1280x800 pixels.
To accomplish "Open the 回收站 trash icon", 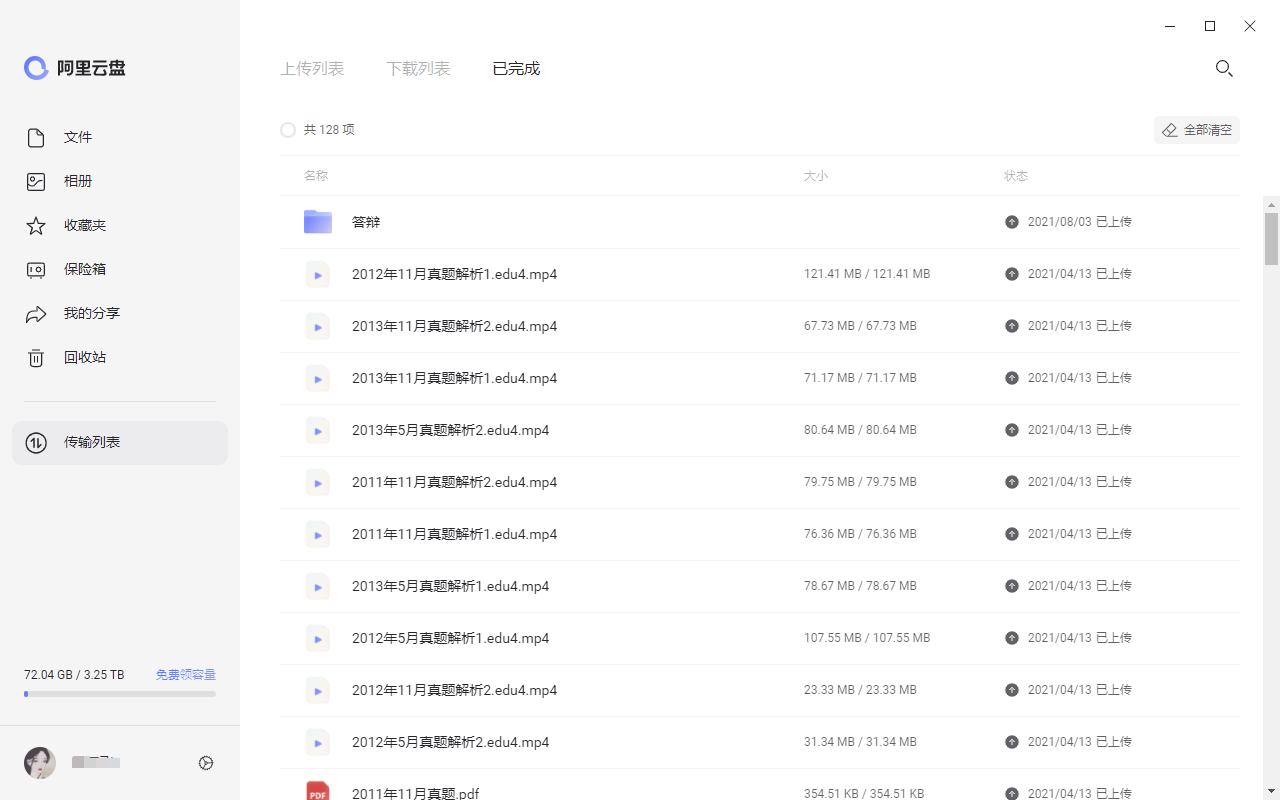I will 36,358.
